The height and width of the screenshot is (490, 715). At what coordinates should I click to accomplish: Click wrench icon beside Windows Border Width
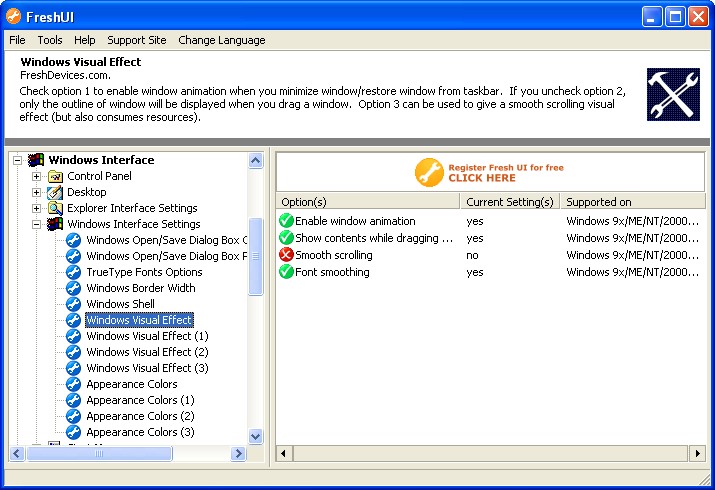[73, 288]
